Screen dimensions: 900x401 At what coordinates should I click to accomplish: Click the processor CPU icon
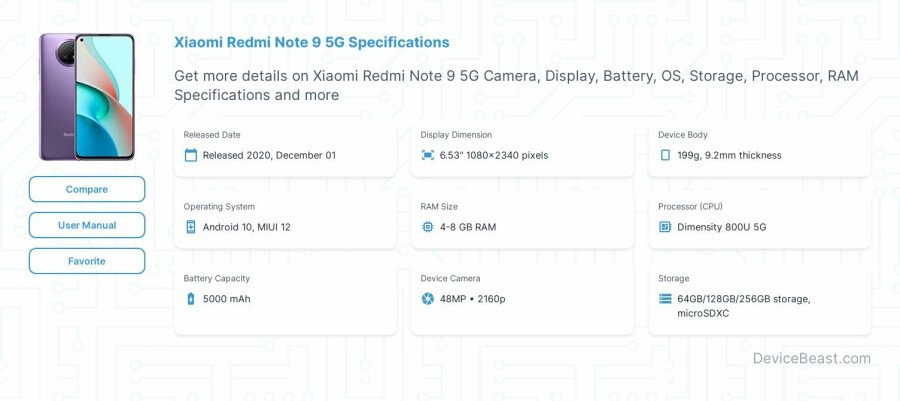(x=665, y=227)
